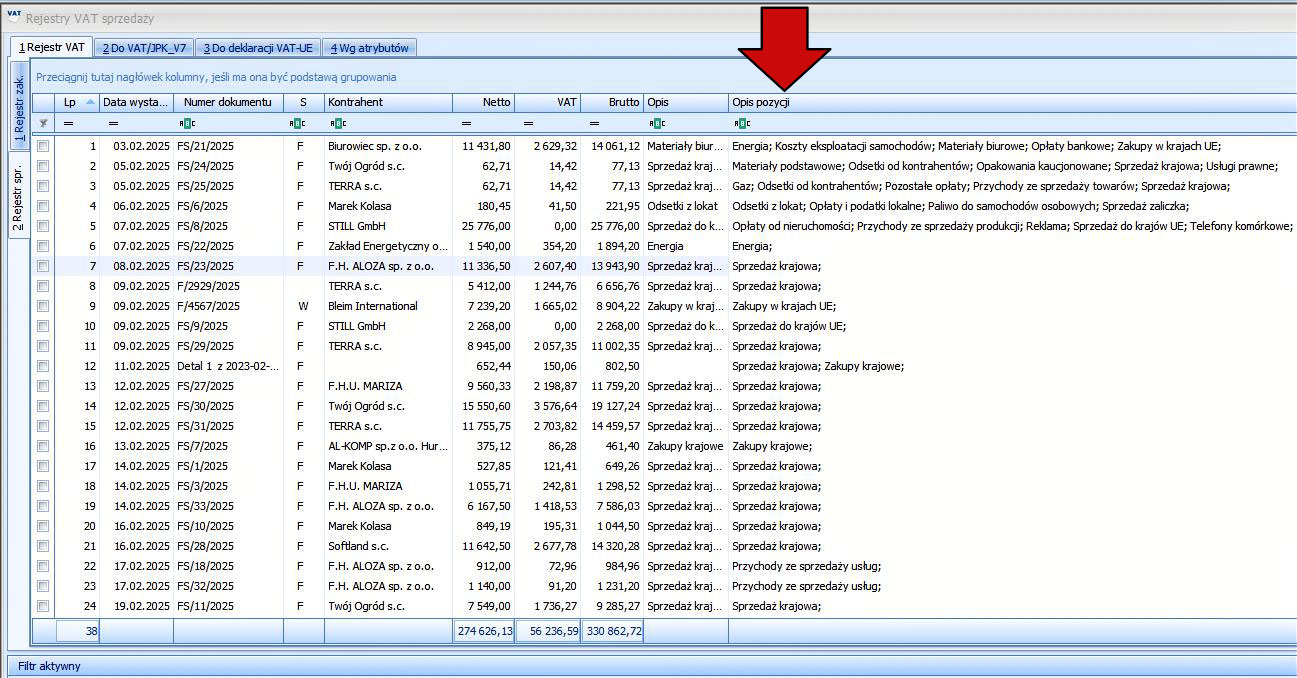Tick the checkbox for row 21 Softland s.c.
The width and height of the screenshot is (1297, 678).
pos(43,546)
